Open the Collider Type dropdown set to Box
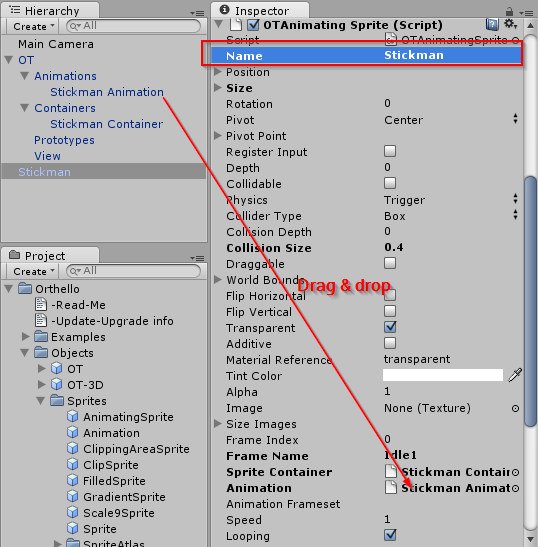The image size is (538, 547). coord(451,216)
